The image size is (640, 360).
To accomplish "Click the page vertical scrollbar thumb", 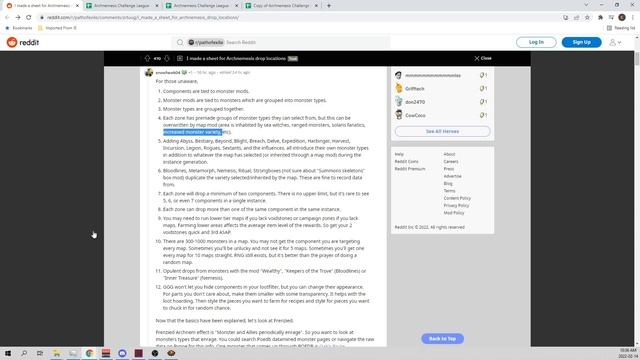I will (x=637, y=58).
